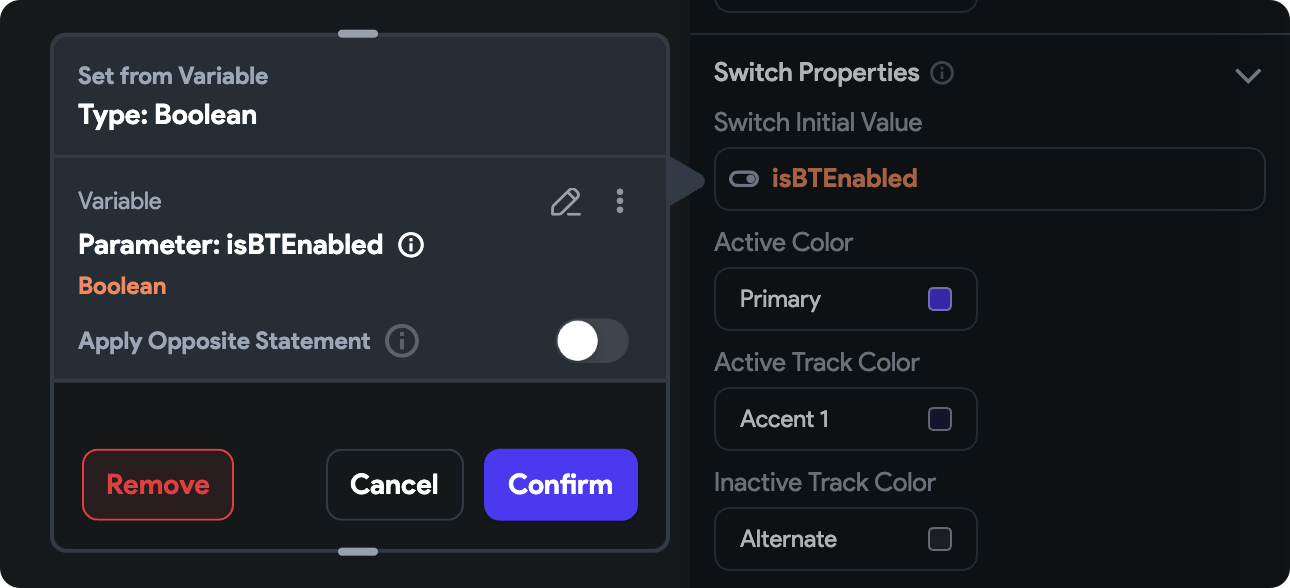Click the Switch Properties info icon
The width and height of the screenshot is (1290, 588).
(941, 73)
